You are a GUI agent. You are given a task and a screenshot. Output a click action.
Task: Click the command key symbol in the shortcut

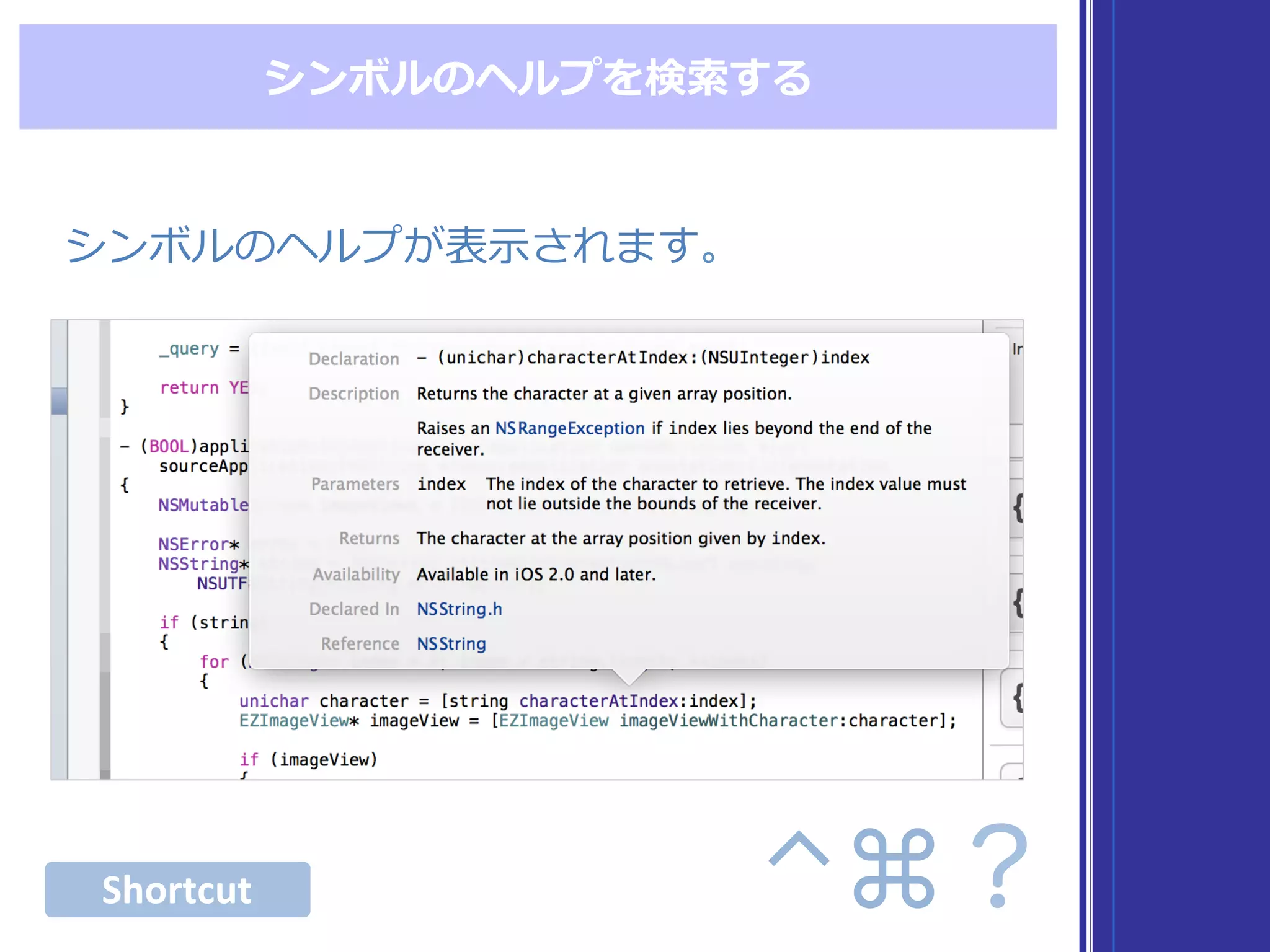point(894,868)
